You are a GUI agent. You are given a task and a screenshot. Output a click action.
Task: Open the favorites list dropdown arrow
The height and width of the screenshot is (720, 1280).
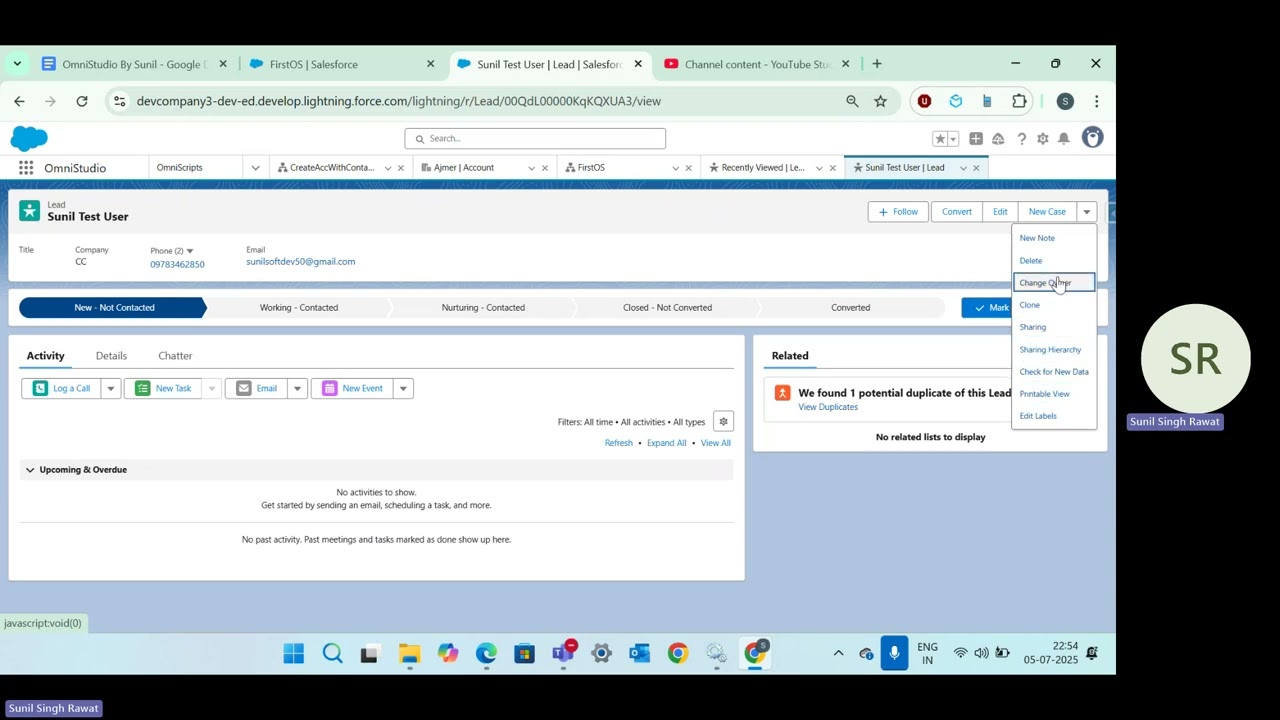(953, 139)
